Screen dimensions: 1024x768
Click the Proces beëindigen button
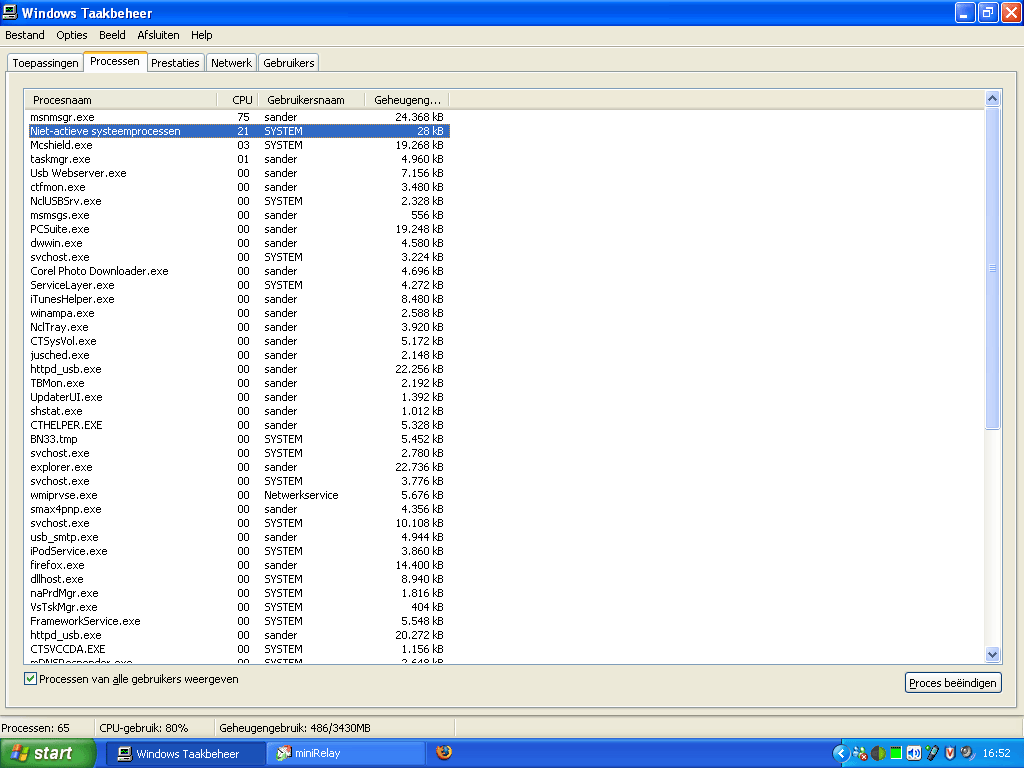tap(953, 682)
